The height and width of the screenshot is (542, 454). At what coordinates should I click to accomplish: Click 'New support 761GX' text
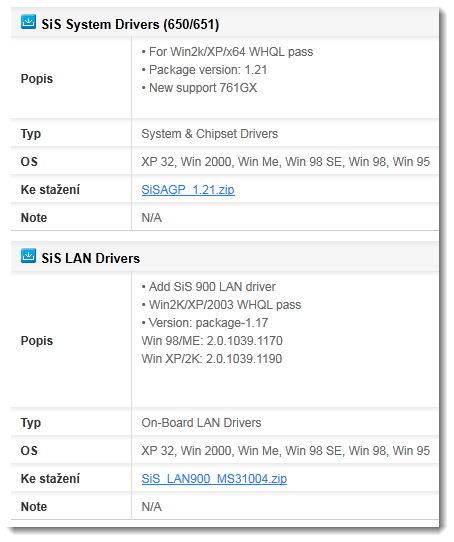[199, 88]
